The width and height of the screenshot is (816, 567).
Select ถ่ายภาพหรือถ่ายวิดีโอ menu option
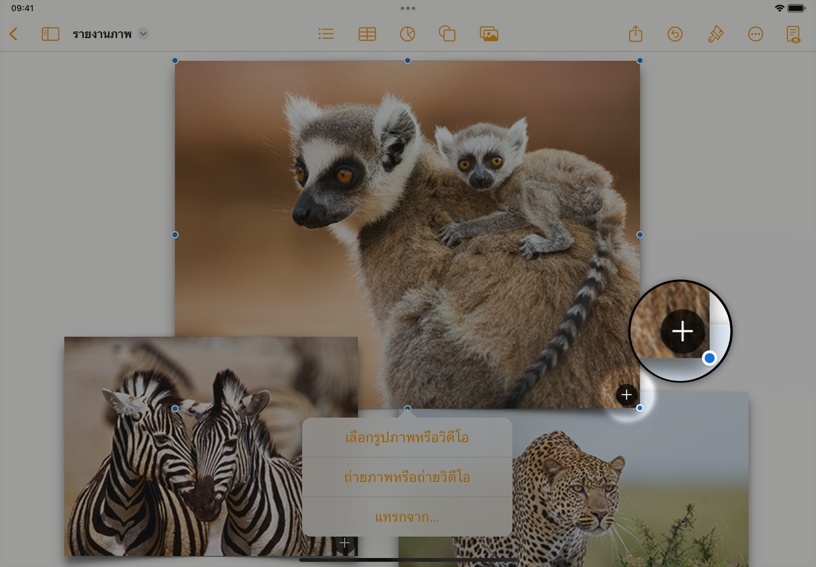click(407, 478)
